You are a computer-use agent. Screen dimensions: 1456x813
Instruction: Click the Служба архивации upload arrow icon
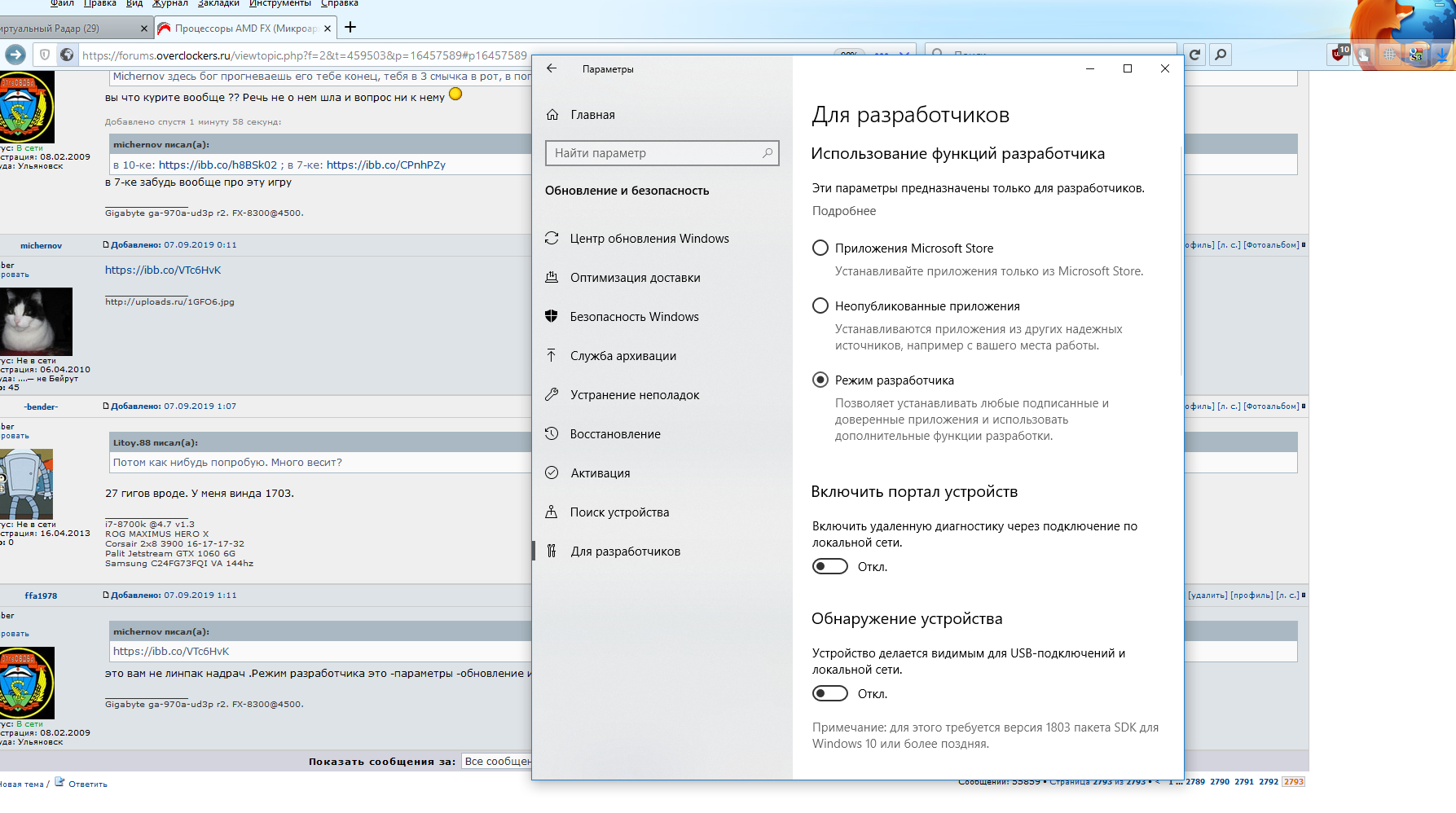(552, 356)
